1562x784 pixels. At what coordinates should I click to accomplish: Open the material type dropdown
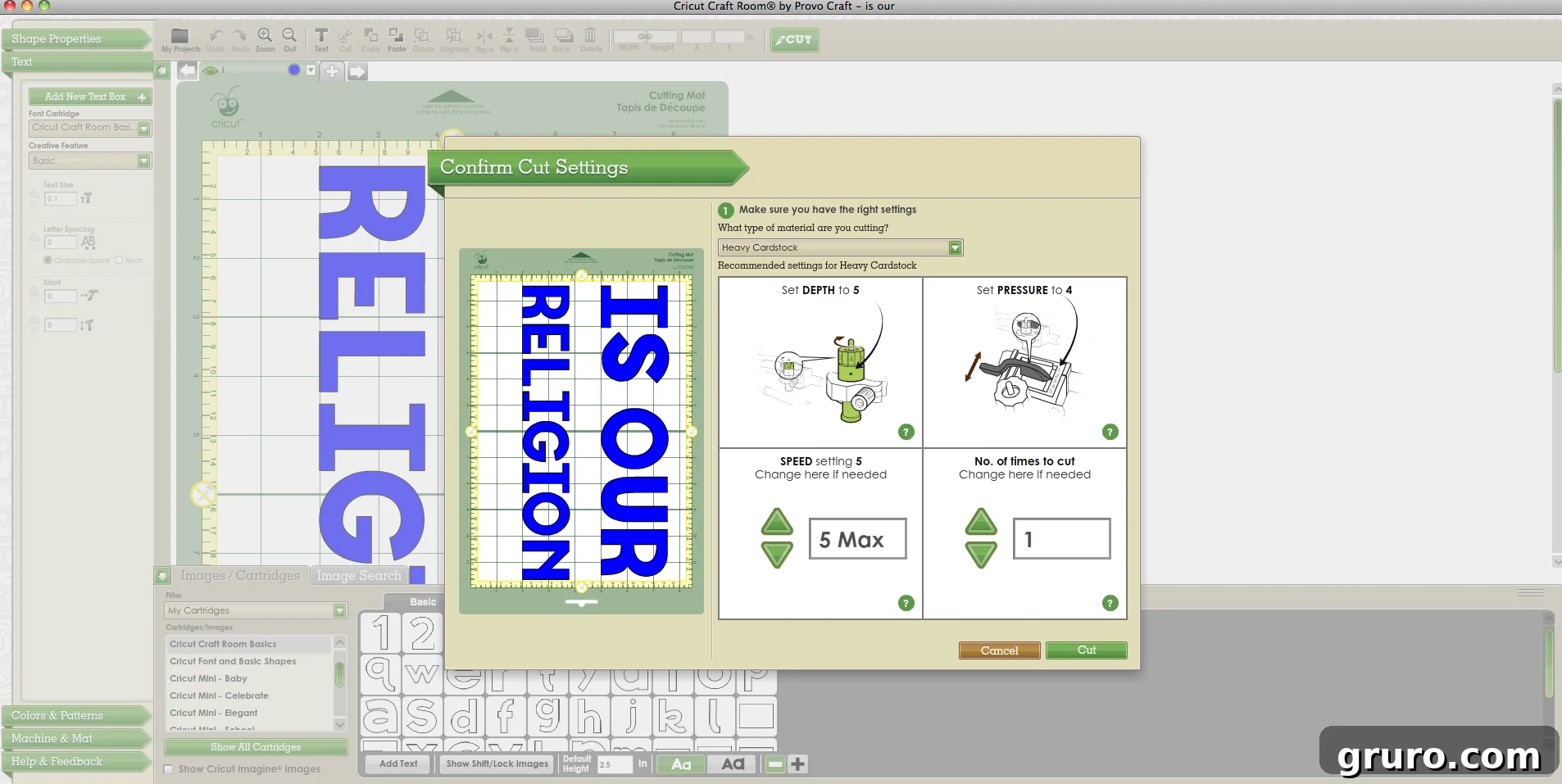[841, 247]
